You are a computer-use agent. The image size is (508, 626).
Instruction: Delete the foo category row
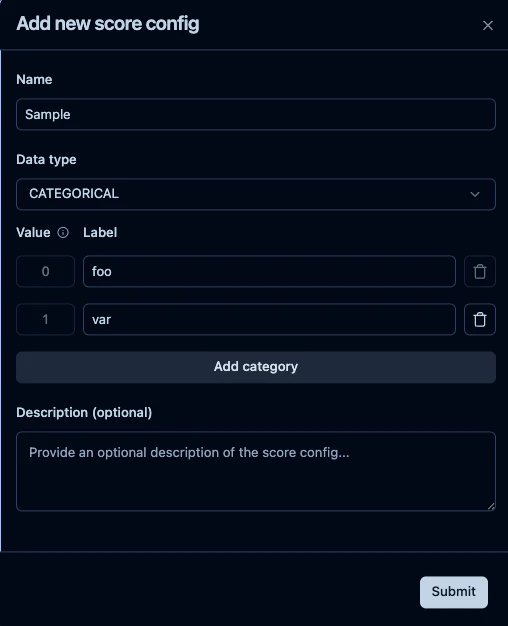[480, 271]
